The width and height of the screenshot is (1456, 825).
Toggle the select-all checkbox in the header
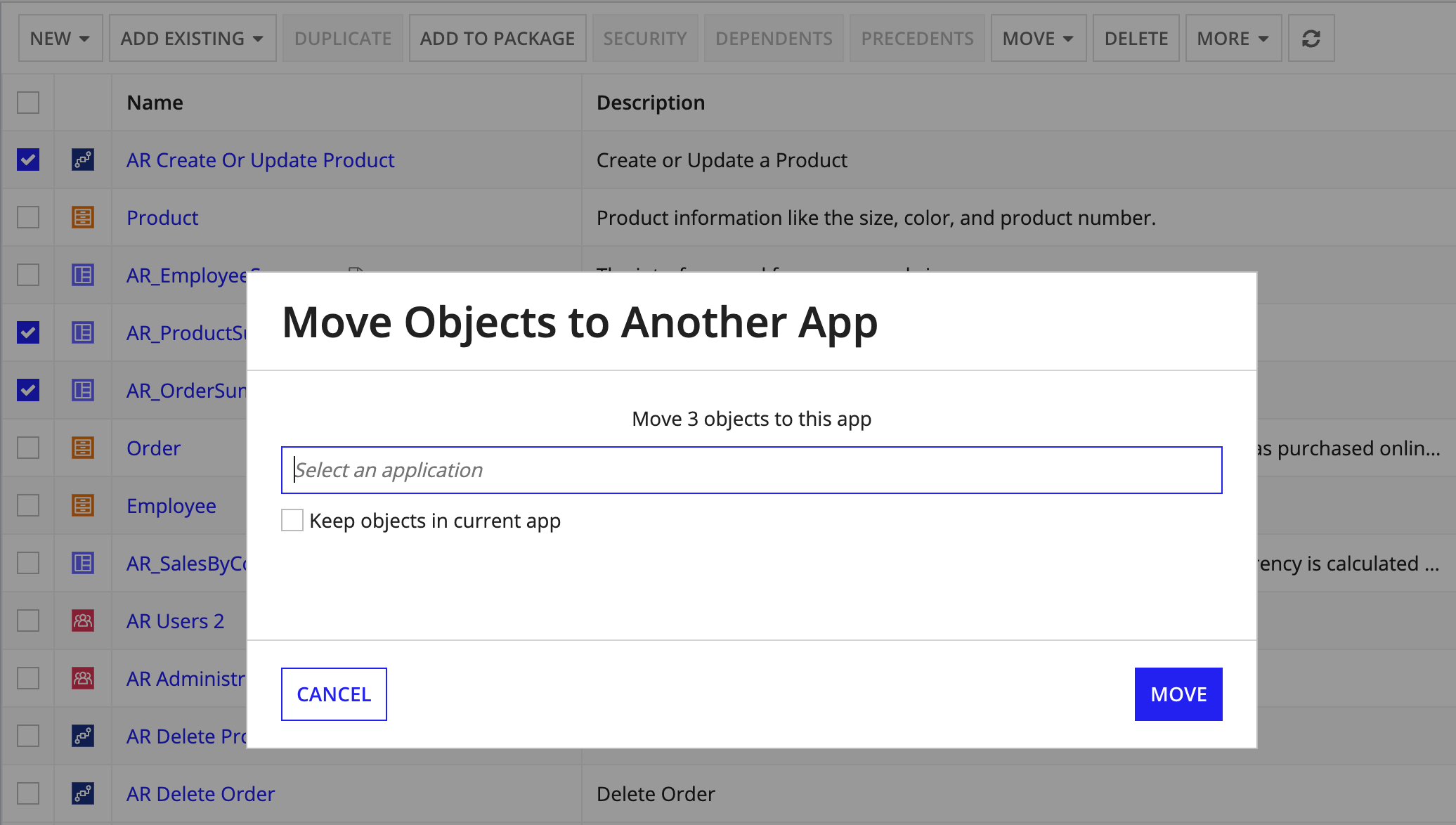pyautogui.click(x=28, y=103)
